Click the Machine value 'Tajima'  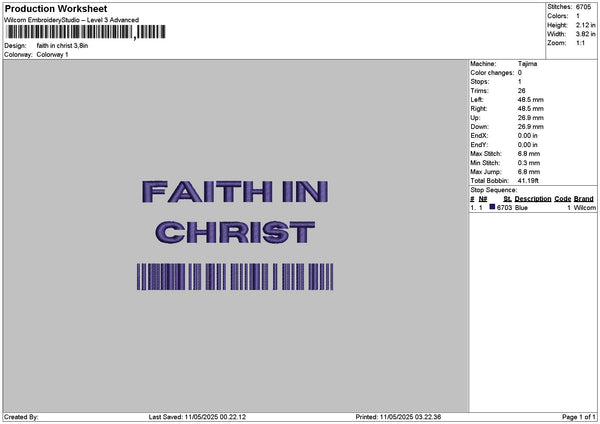coord(527,64)
